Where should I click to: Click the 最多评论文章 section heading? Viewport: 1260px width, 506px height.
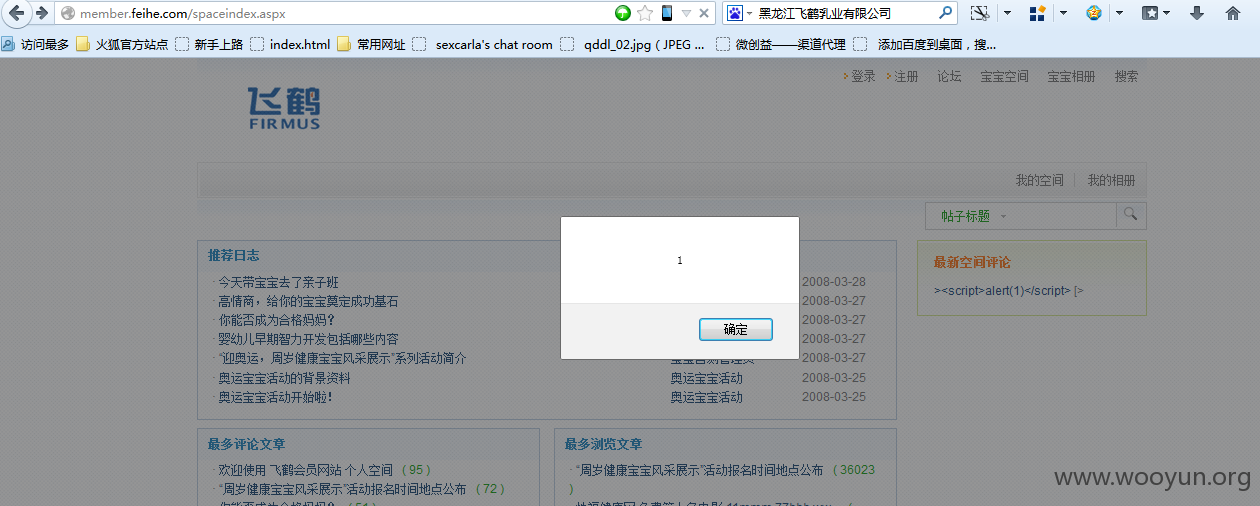pos(246,444)
